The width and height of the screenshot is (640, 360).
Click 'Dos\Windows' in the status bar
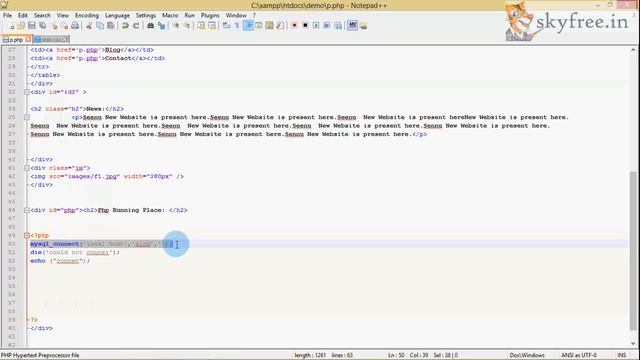[527, 355]
